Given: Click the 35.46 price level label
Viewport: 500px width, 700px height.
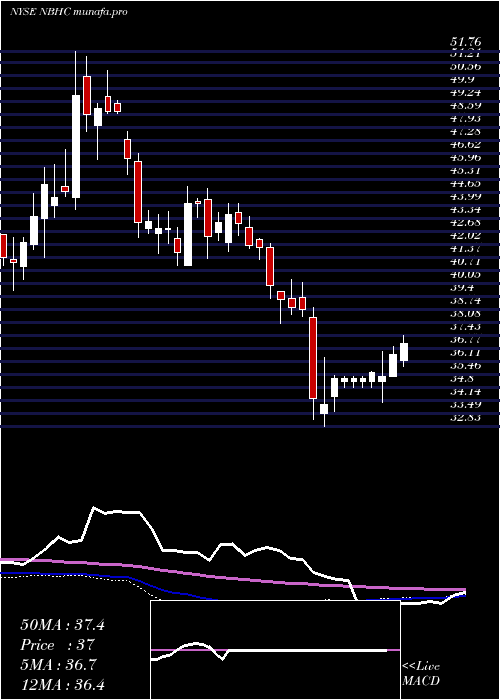Looking at the screenshot, I should pyautogui.click(x=466, y=365).
